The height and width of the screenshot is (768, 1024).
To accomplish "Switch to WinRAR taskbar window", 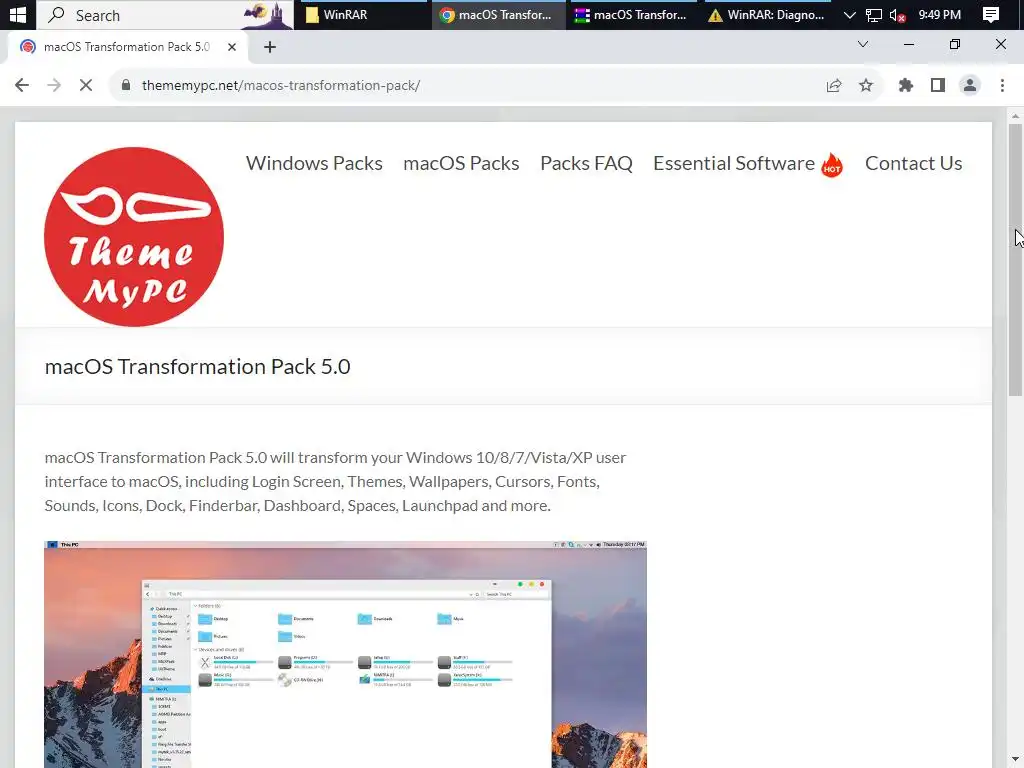I will point(364,15).
